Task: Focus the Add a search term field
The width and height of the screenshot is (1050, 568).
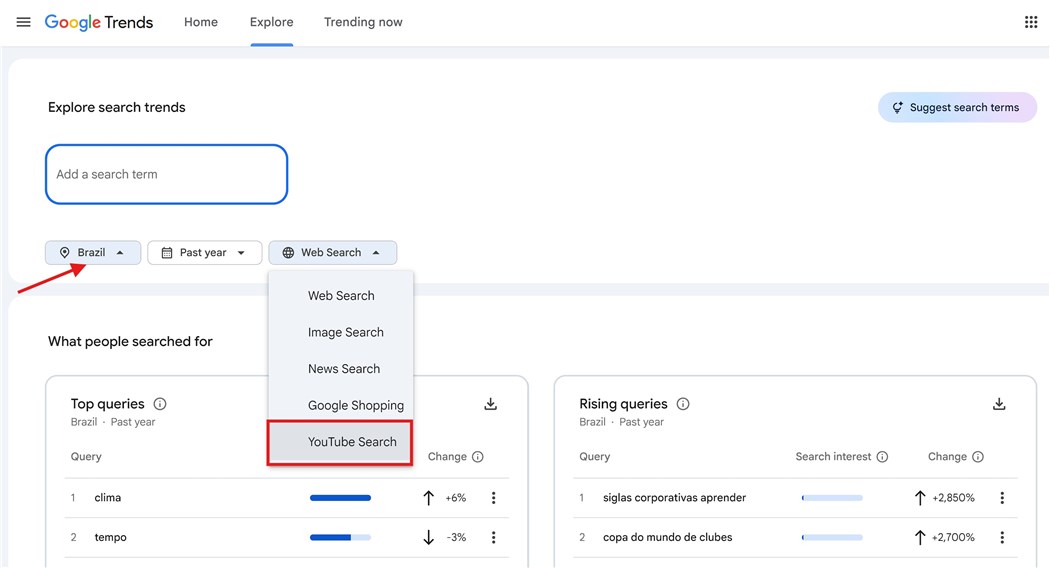Action: pyautogui.click(x=167, y=174)
